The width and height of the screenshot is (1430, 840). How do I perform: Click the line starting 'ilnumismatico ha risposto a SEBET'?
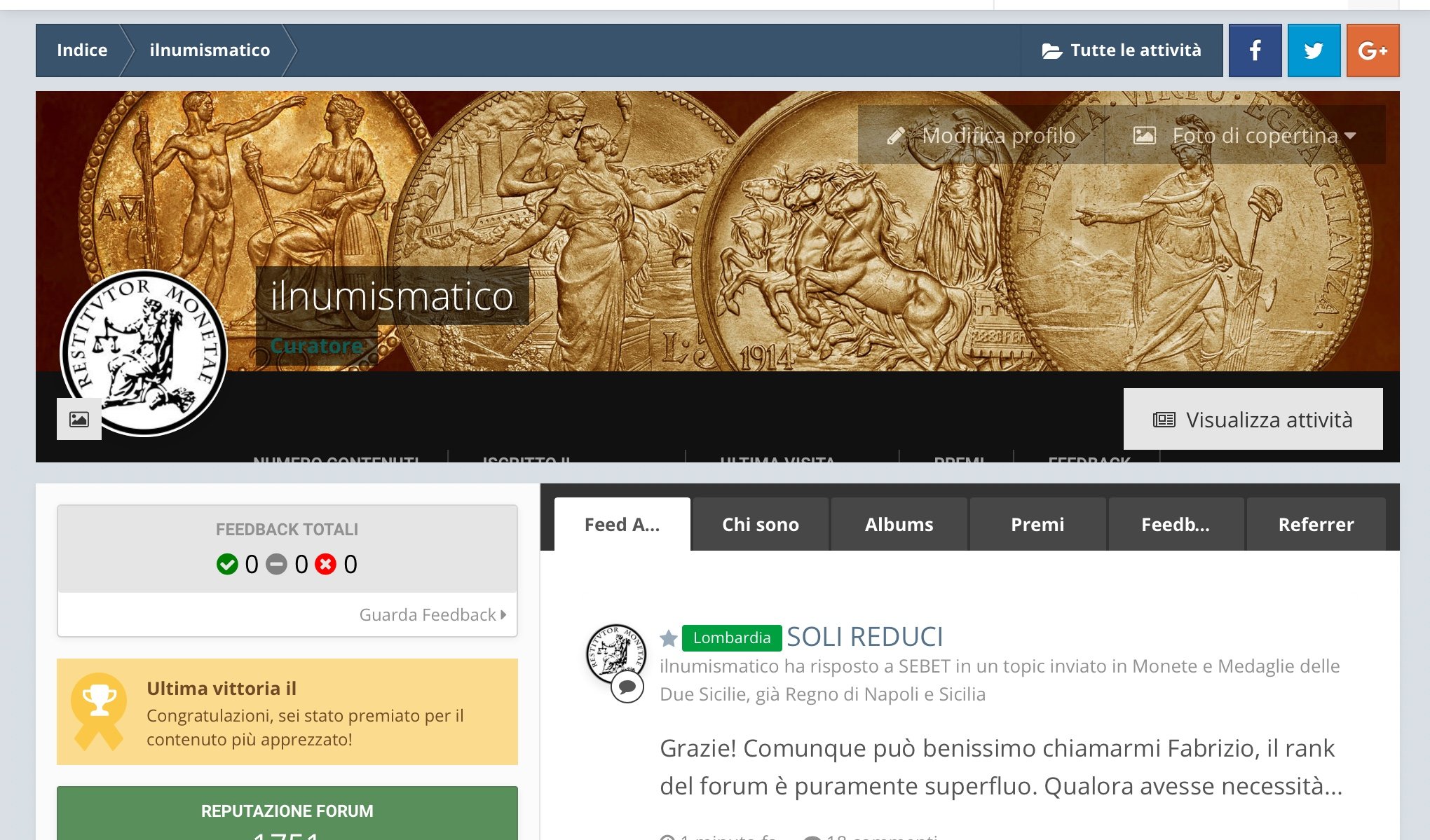1000,680
